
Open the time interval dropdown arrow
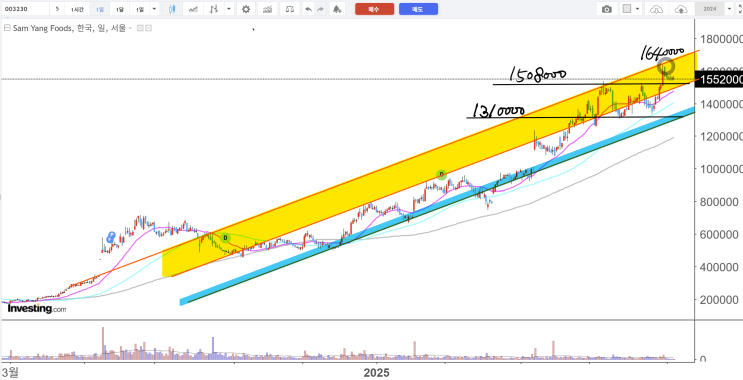tap(155, 9)
